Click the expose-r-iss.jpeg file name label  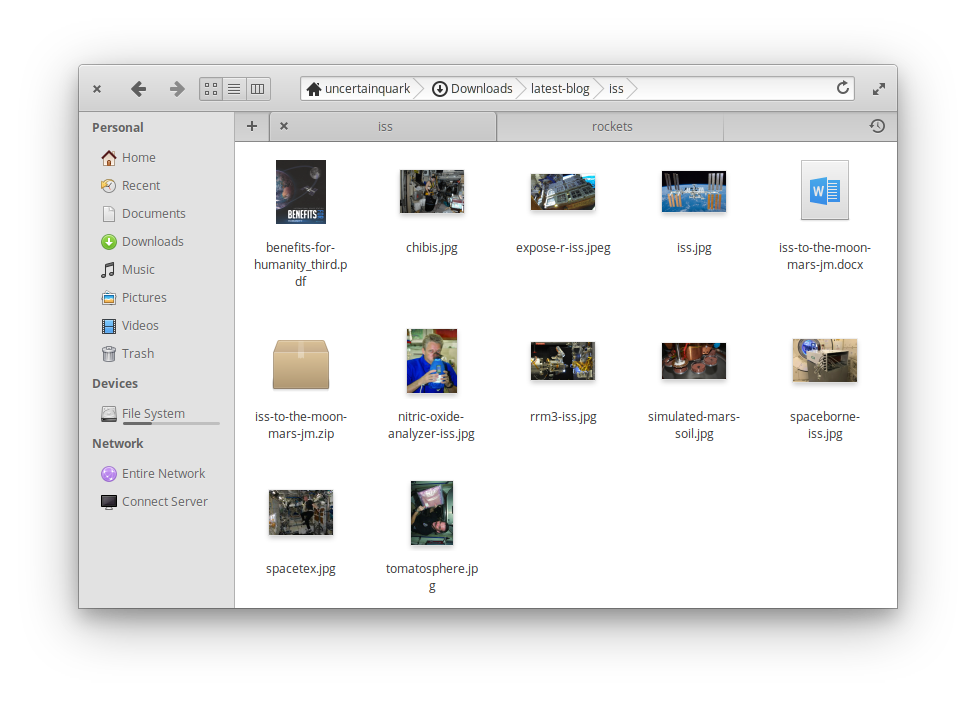click(563, 248)
